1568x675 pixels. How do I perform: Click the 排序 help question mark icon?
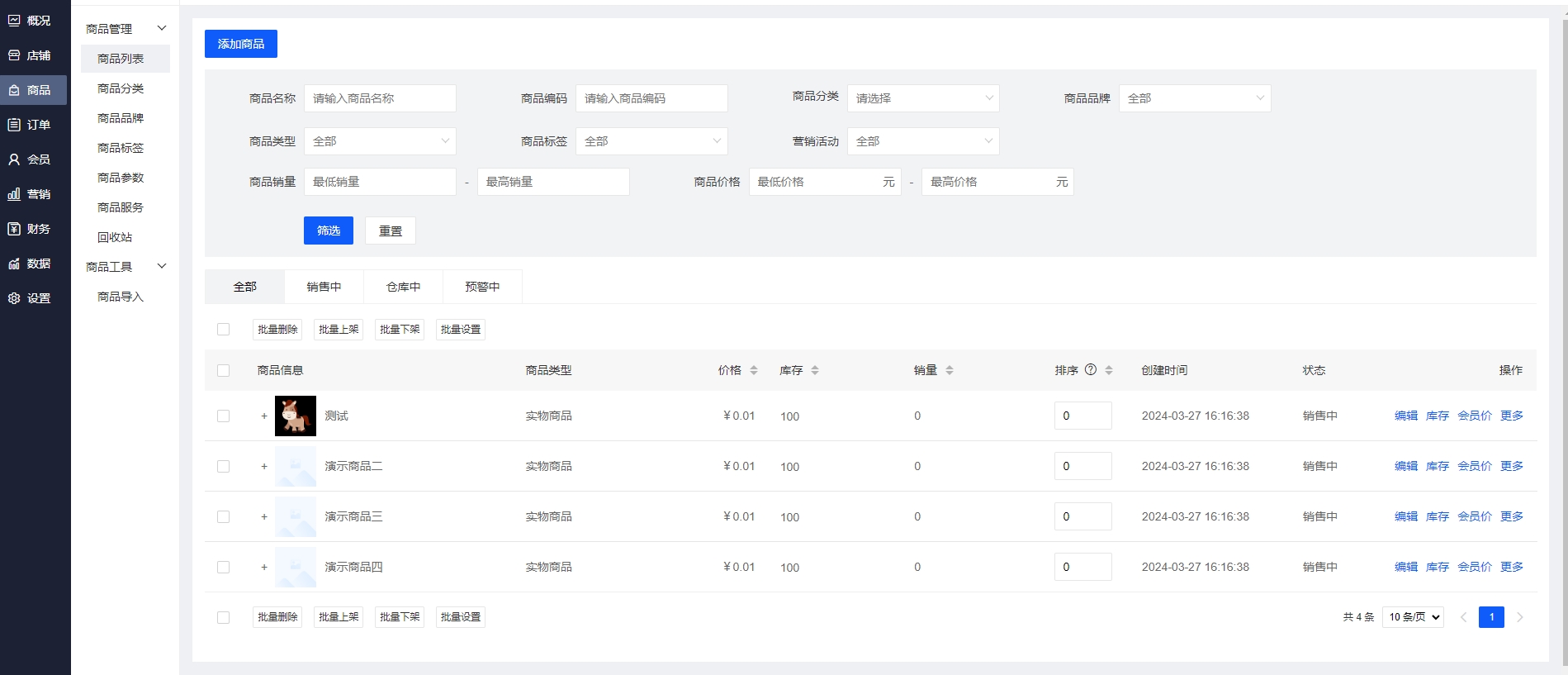1091,369
